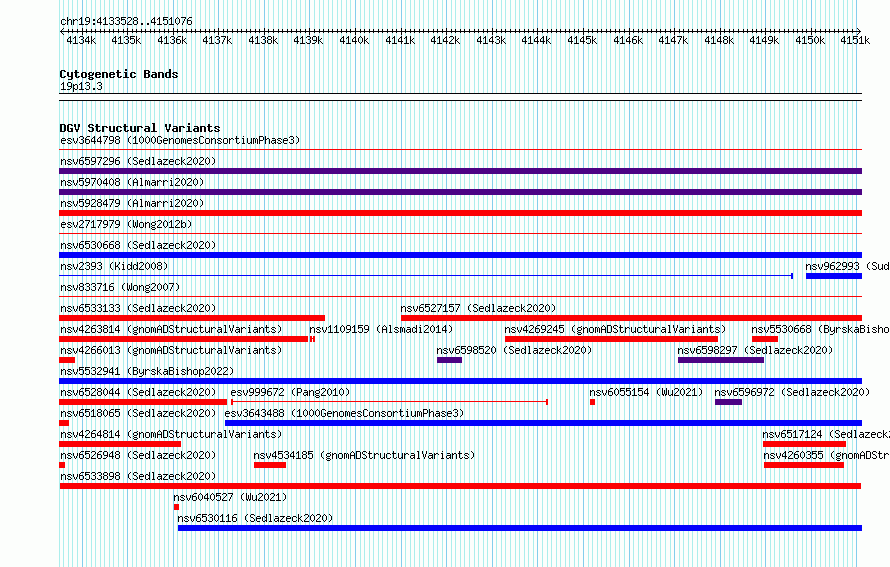
Task: Select the esv3643488 blue variant bar
Action: [x=543, y=423]
